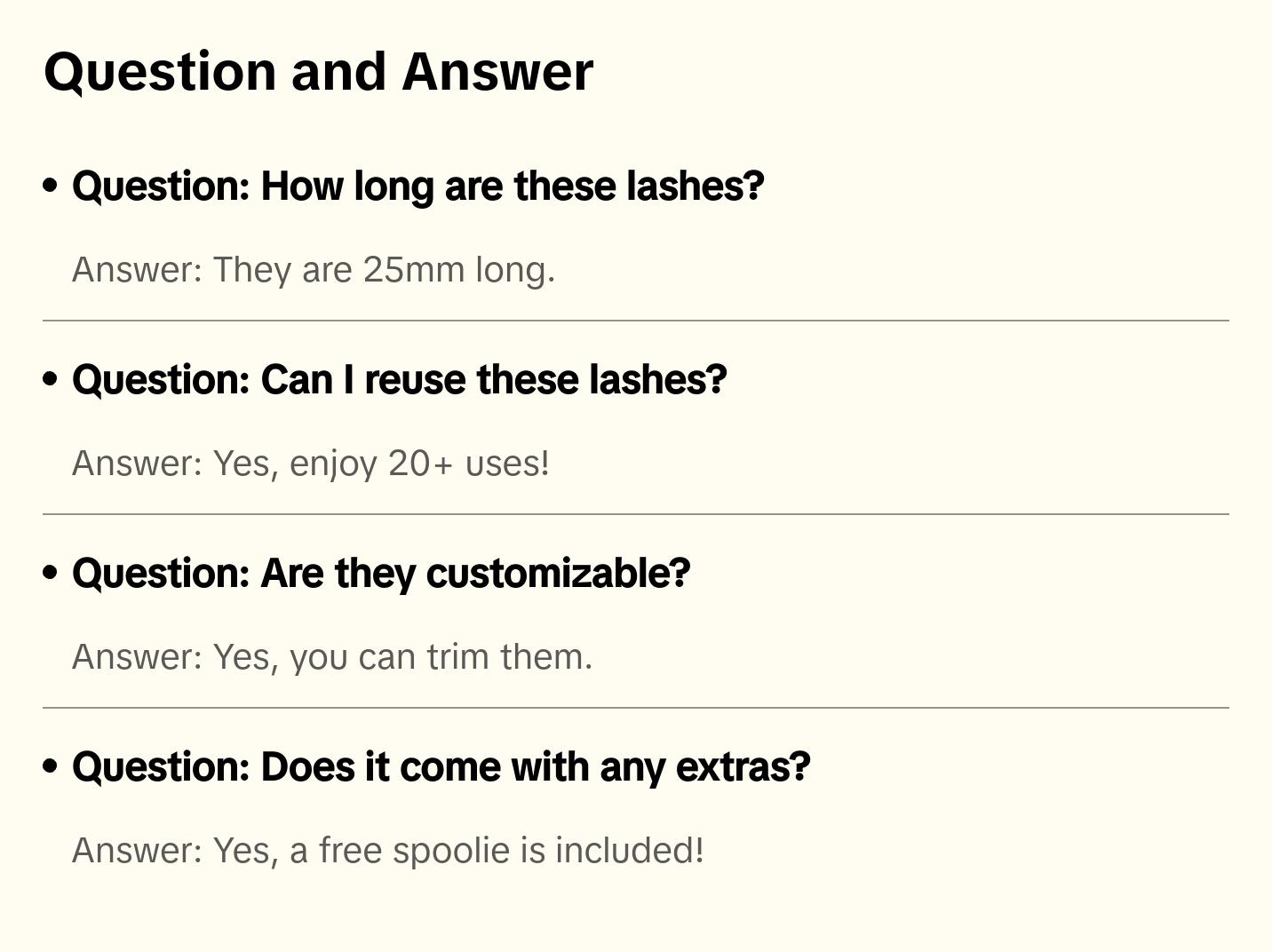
Task: Click the answer "Yes, enjoy 20+ uses!"
Action: tap(311, 463)
